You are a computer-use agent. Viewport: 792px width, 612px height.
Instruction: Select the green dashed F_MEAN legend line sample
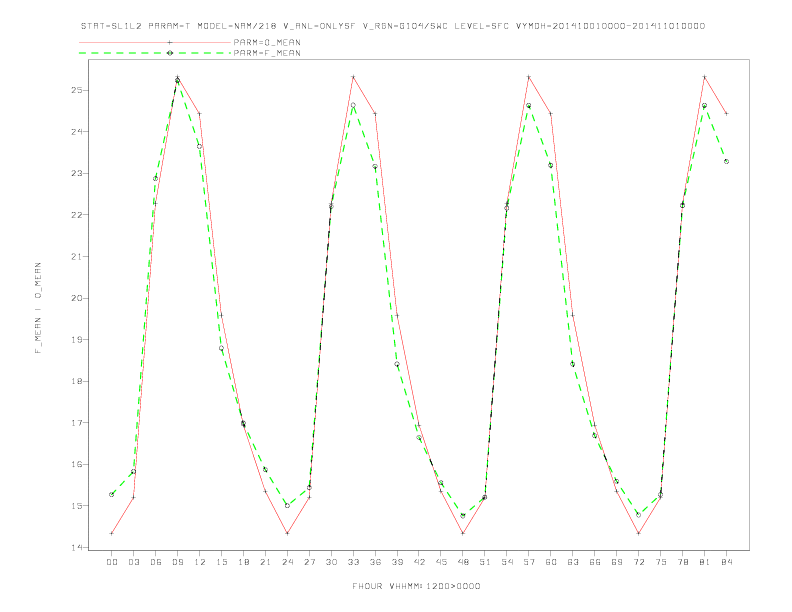tap(155, 53)
